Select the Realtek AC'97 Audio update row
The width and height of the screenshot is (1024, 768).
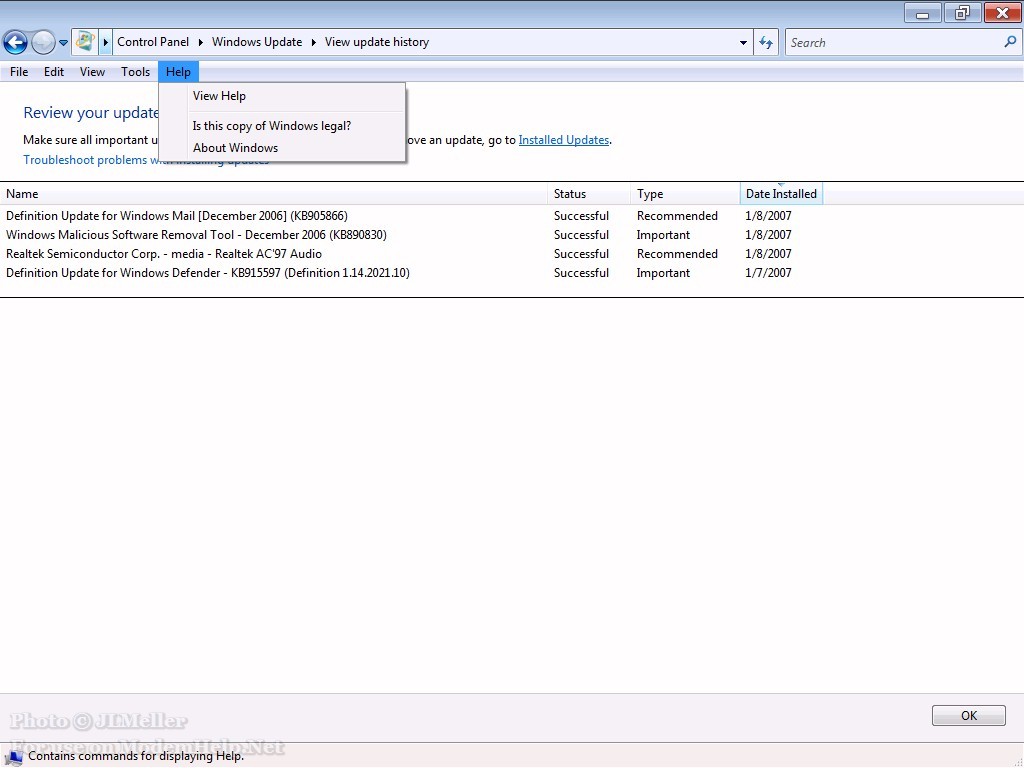(164, 254)
